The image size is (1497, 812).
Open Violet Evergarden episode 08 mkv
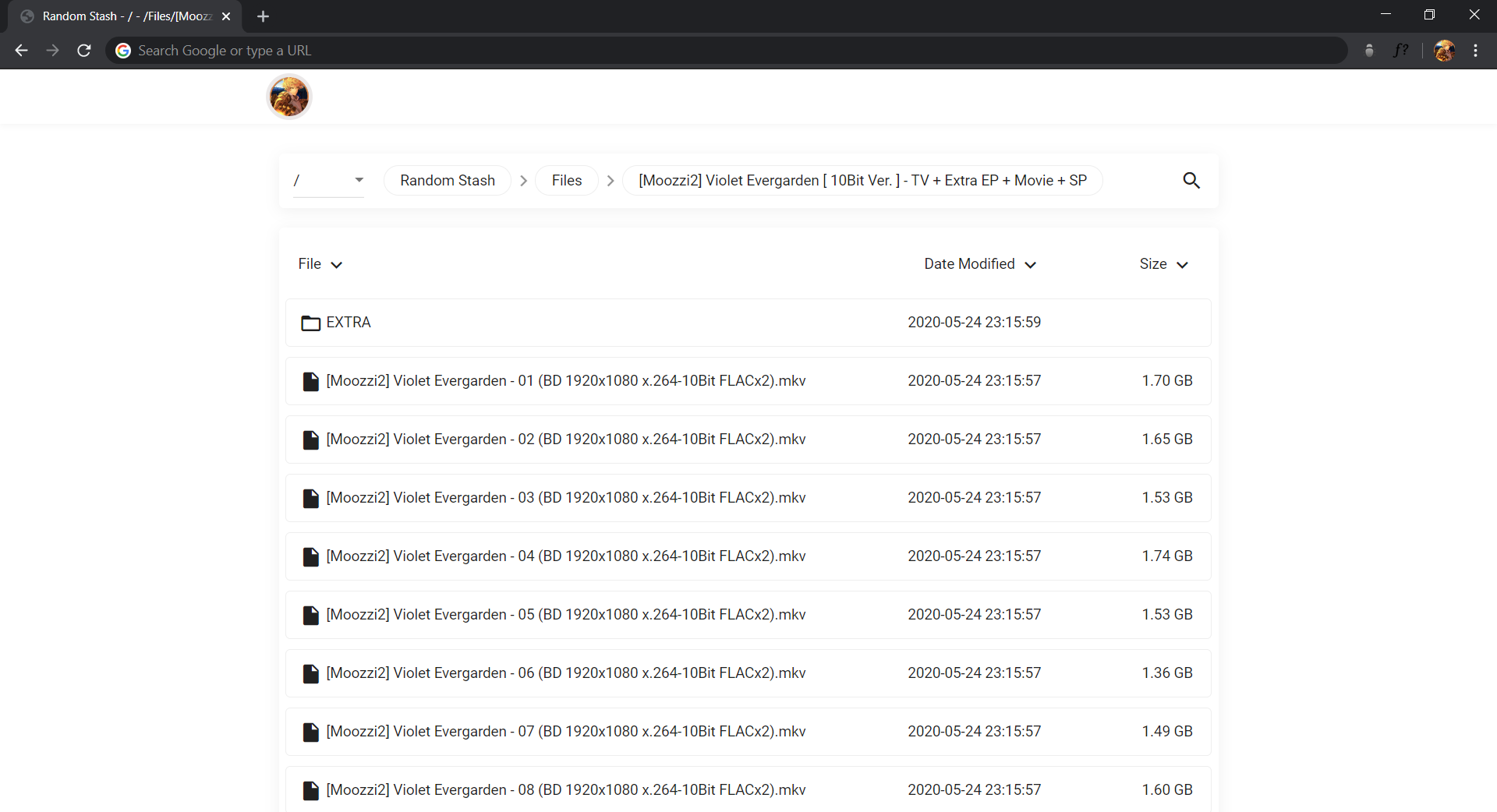click(x=748, y=789)
